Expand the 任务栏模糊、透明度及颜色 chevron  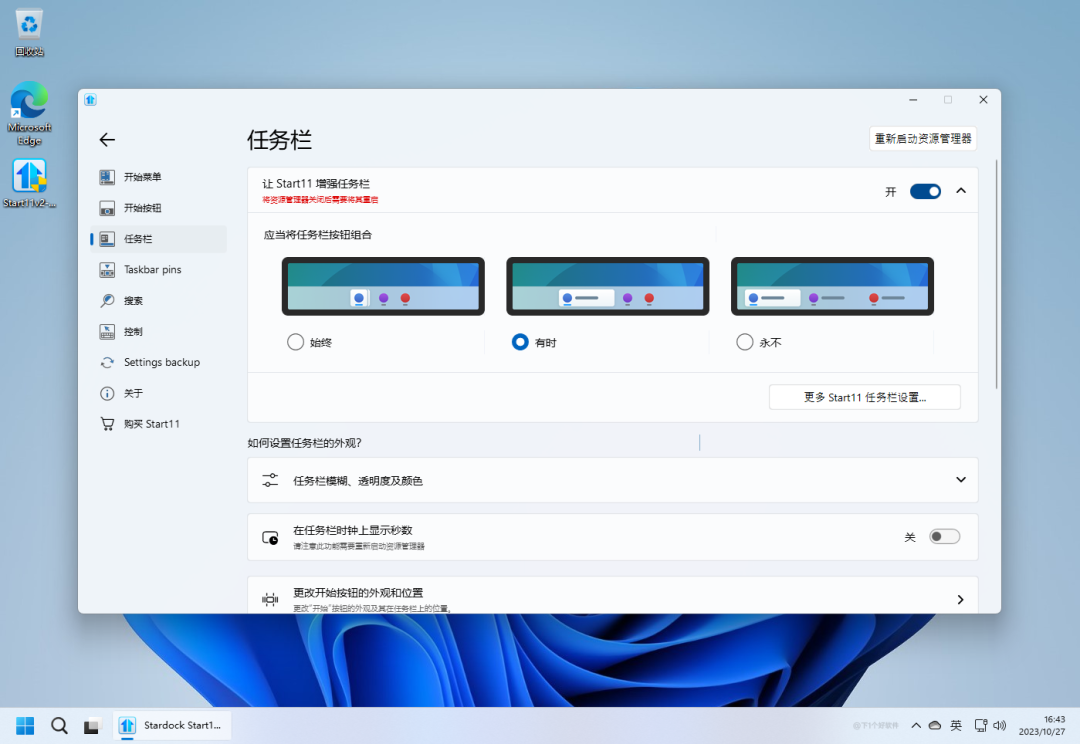click(961, 480)
